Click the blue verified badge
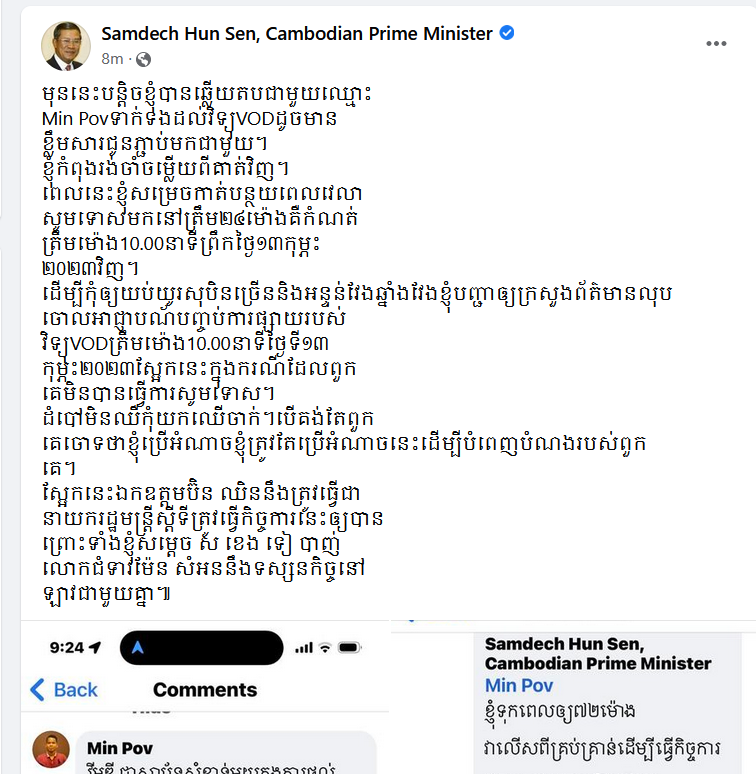The image size is (756, 774). (507, 33)
